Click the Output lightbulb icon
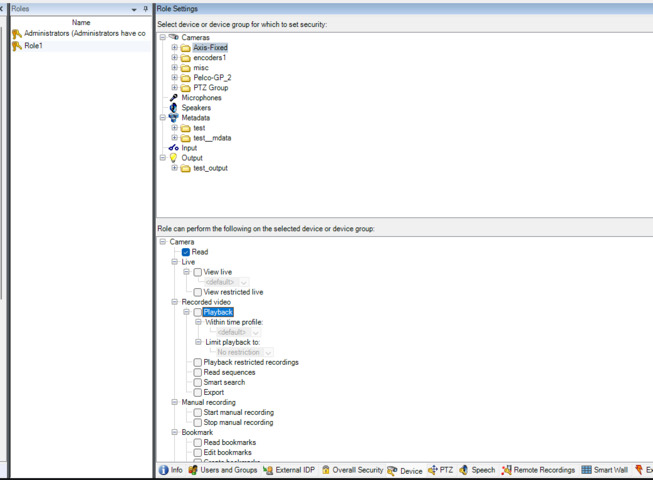The height and width of the screenshot is (480, 653). coord(174,158)
